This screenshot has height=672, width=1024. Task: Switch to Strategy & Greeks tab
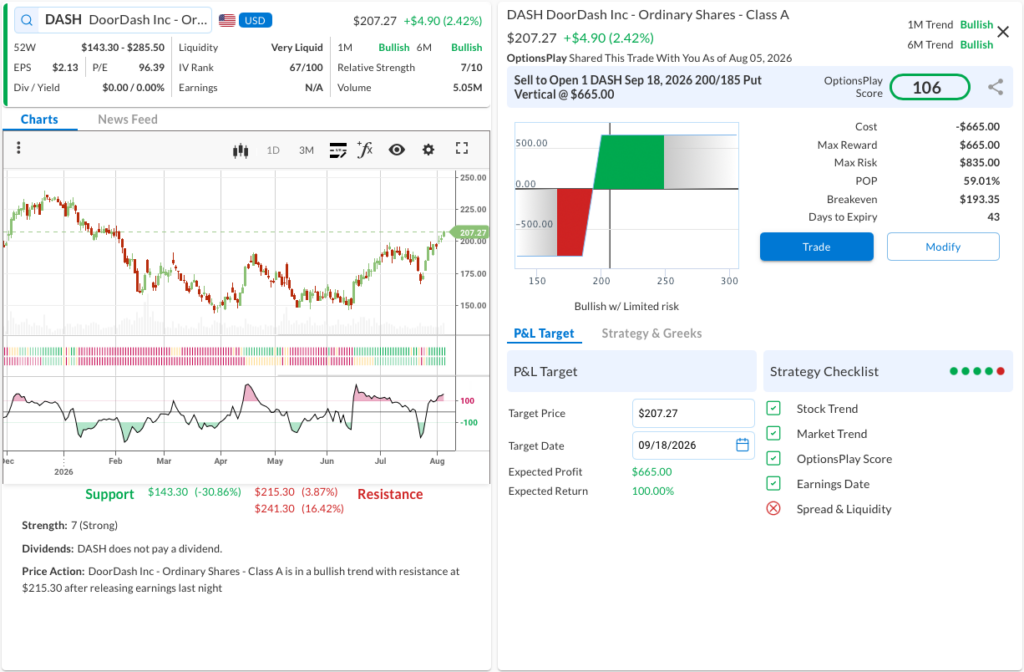coord(652,333)
